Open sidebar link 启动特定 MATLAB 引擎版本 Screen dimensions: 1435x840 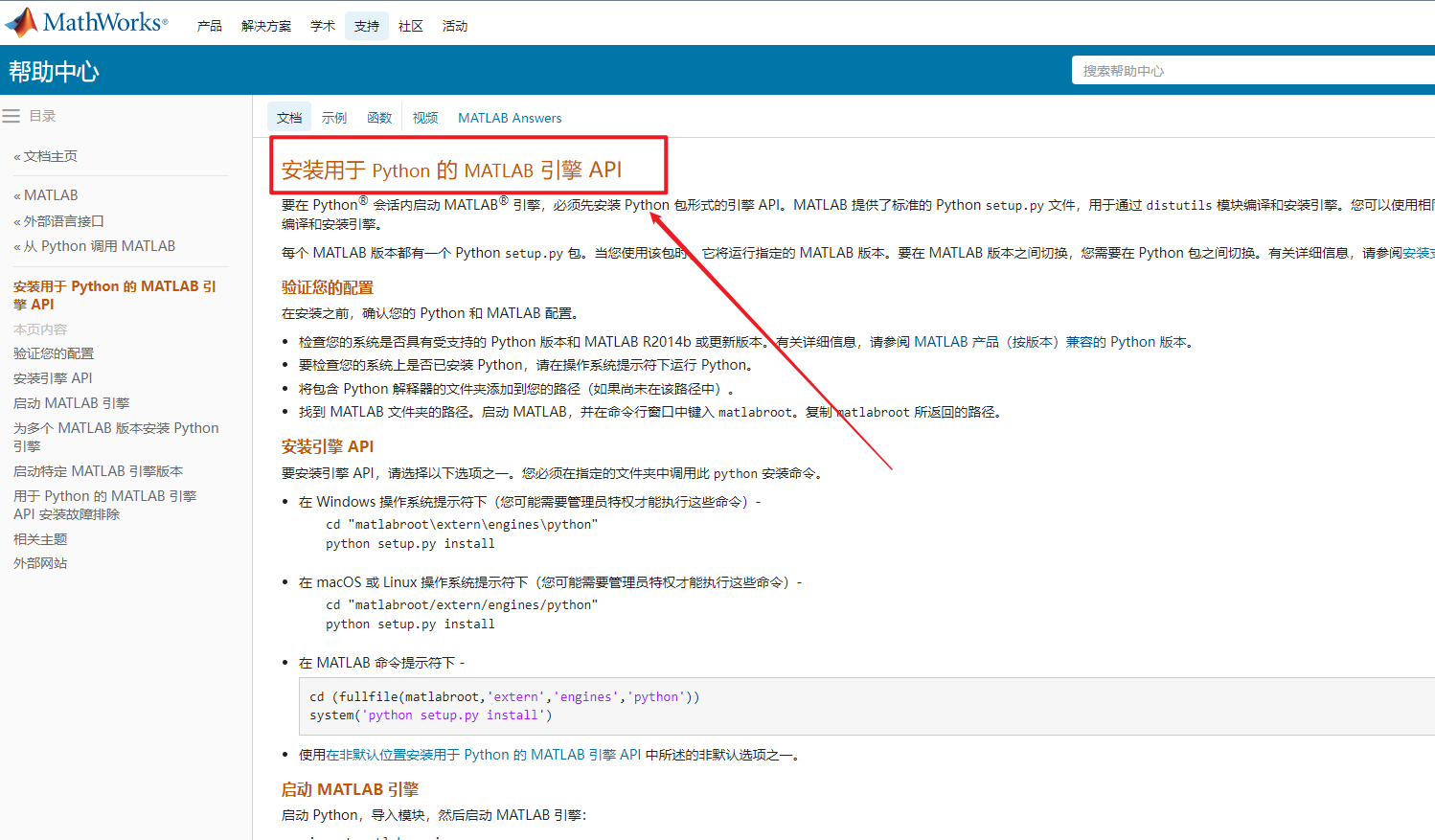point(99,471)
